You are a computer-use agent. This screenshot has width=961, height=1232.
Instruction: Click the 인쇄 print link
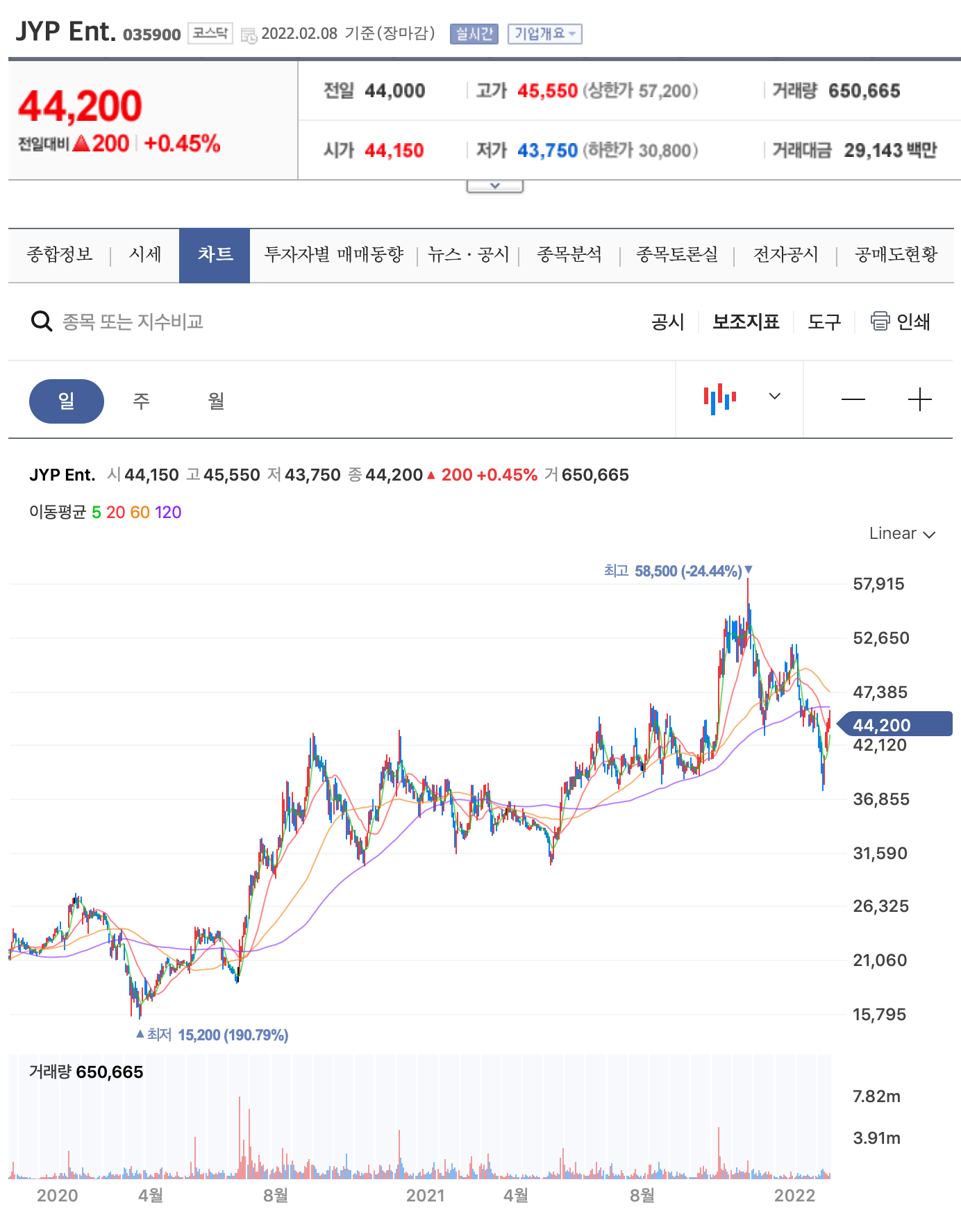pyautogui.click(x=913, y=322)
